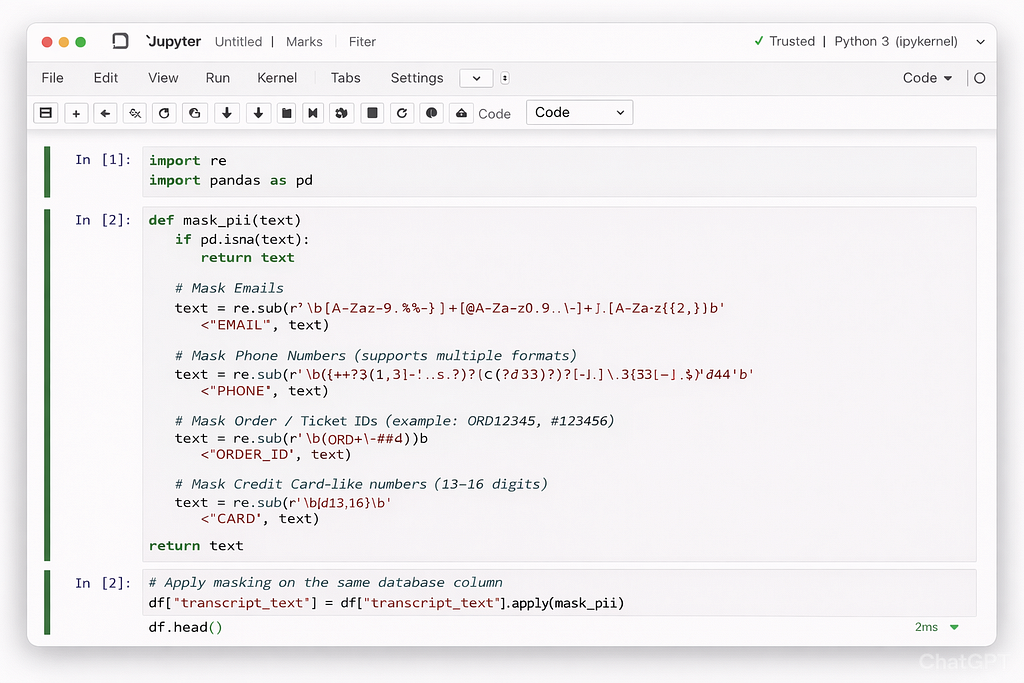Click the green triangle next to 2ms
The image size is (1024, 683).
tap(954, 627)
